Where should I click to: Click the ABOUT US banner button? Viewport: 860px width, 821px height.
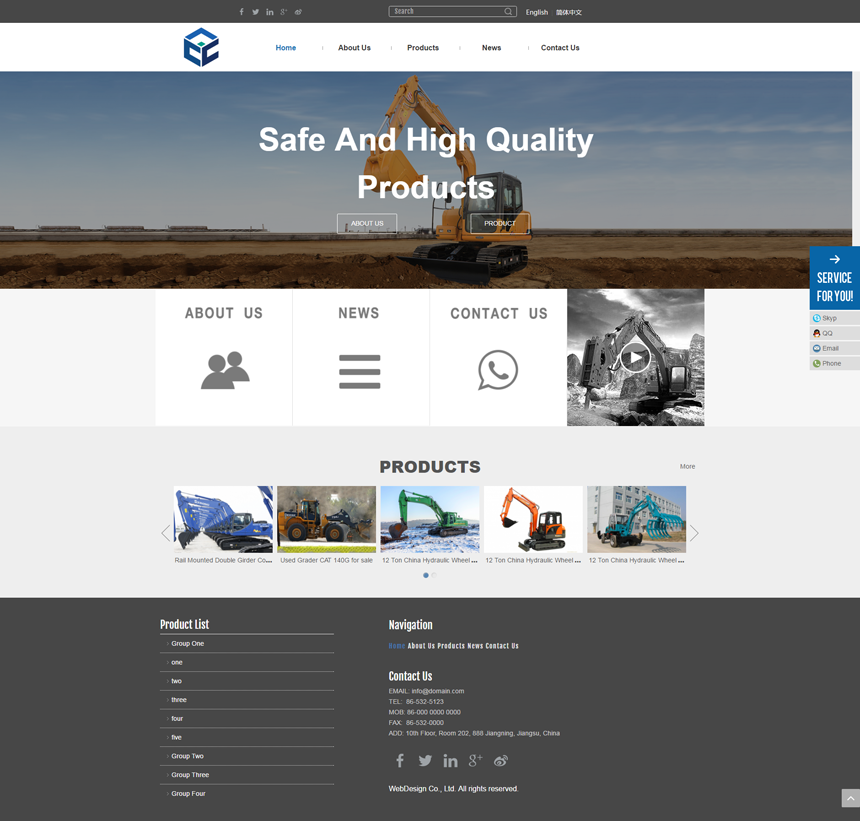[x=367, y=223]
